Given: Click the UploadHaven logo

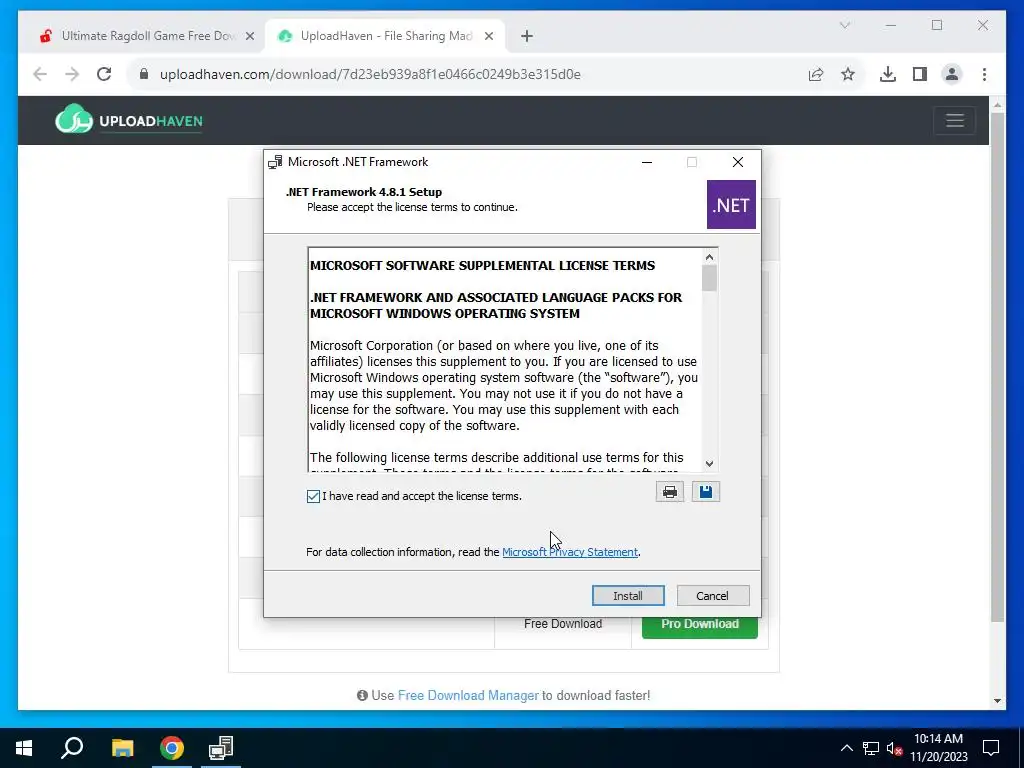Looking at the screenshot, I should 129,120.
